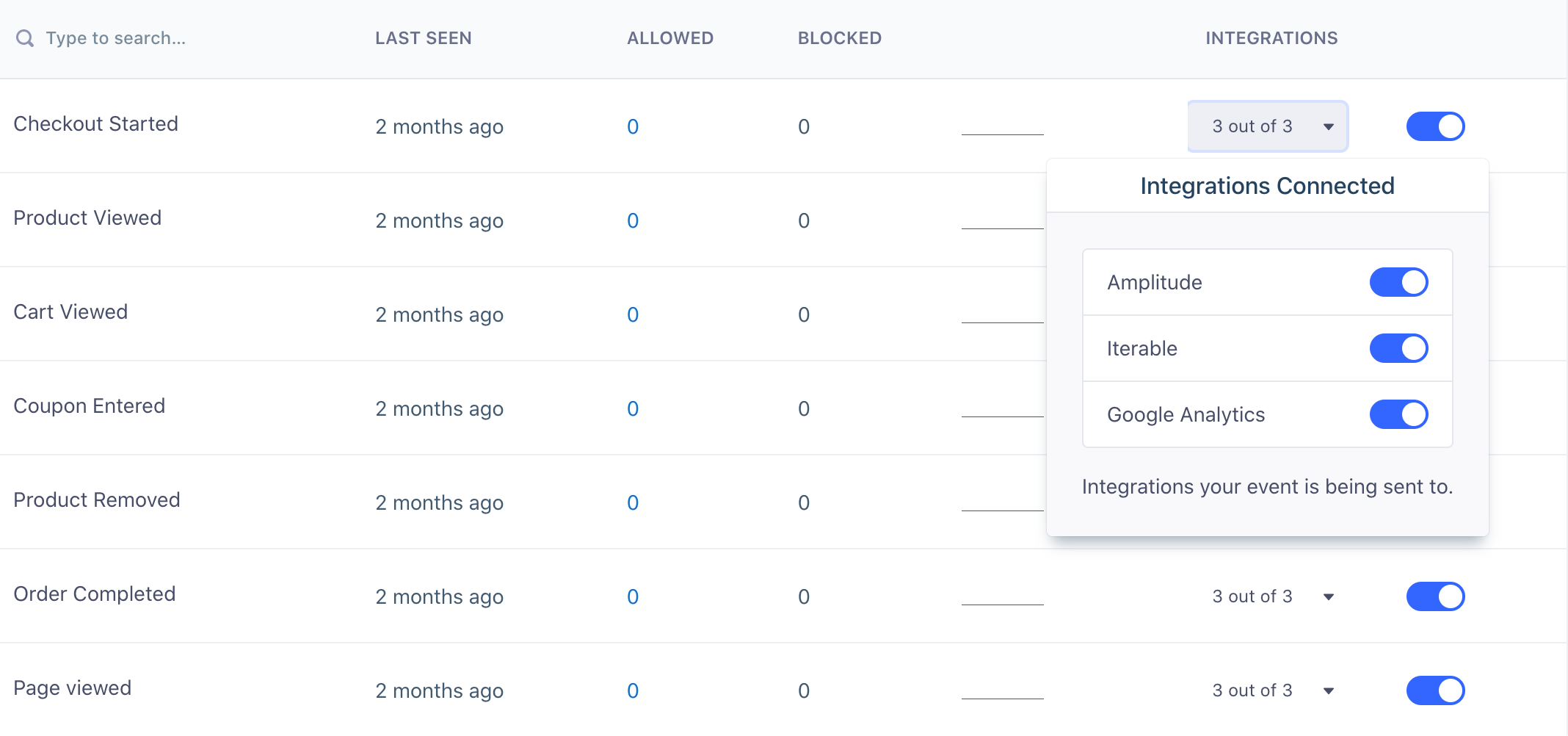Click the search magnifier icon
This screenshot has height=736, width=1568.
26,37
